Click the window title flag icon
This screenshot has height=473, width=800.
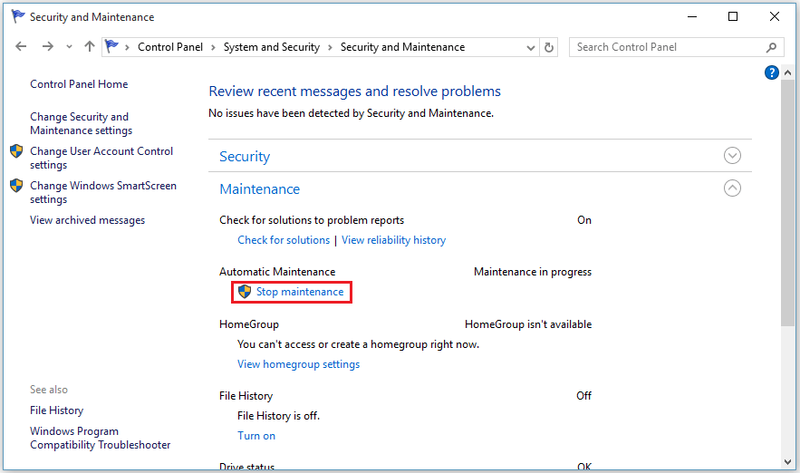pyautogui.click(x=18, y=17)
